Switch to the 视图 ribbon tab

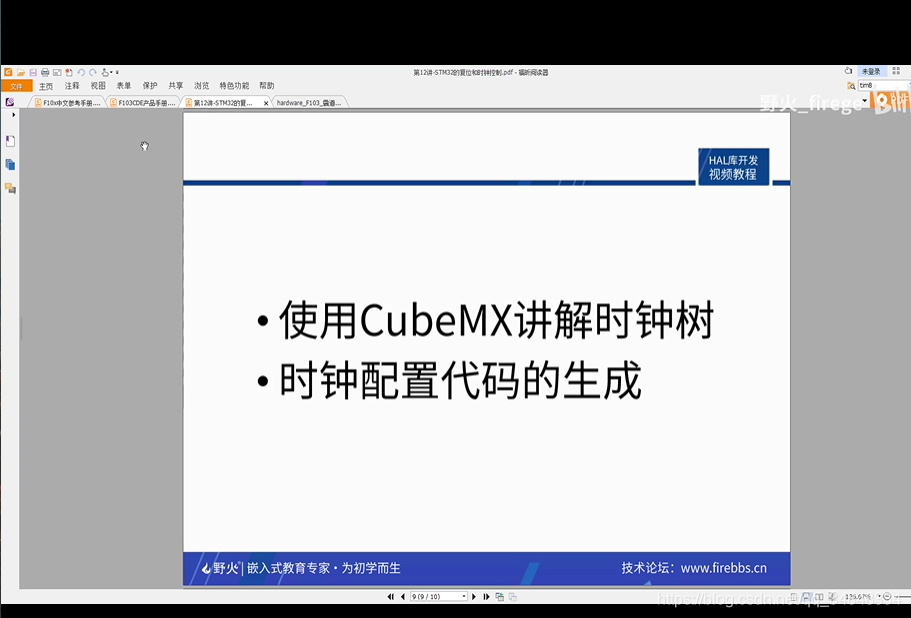[98, 85]
